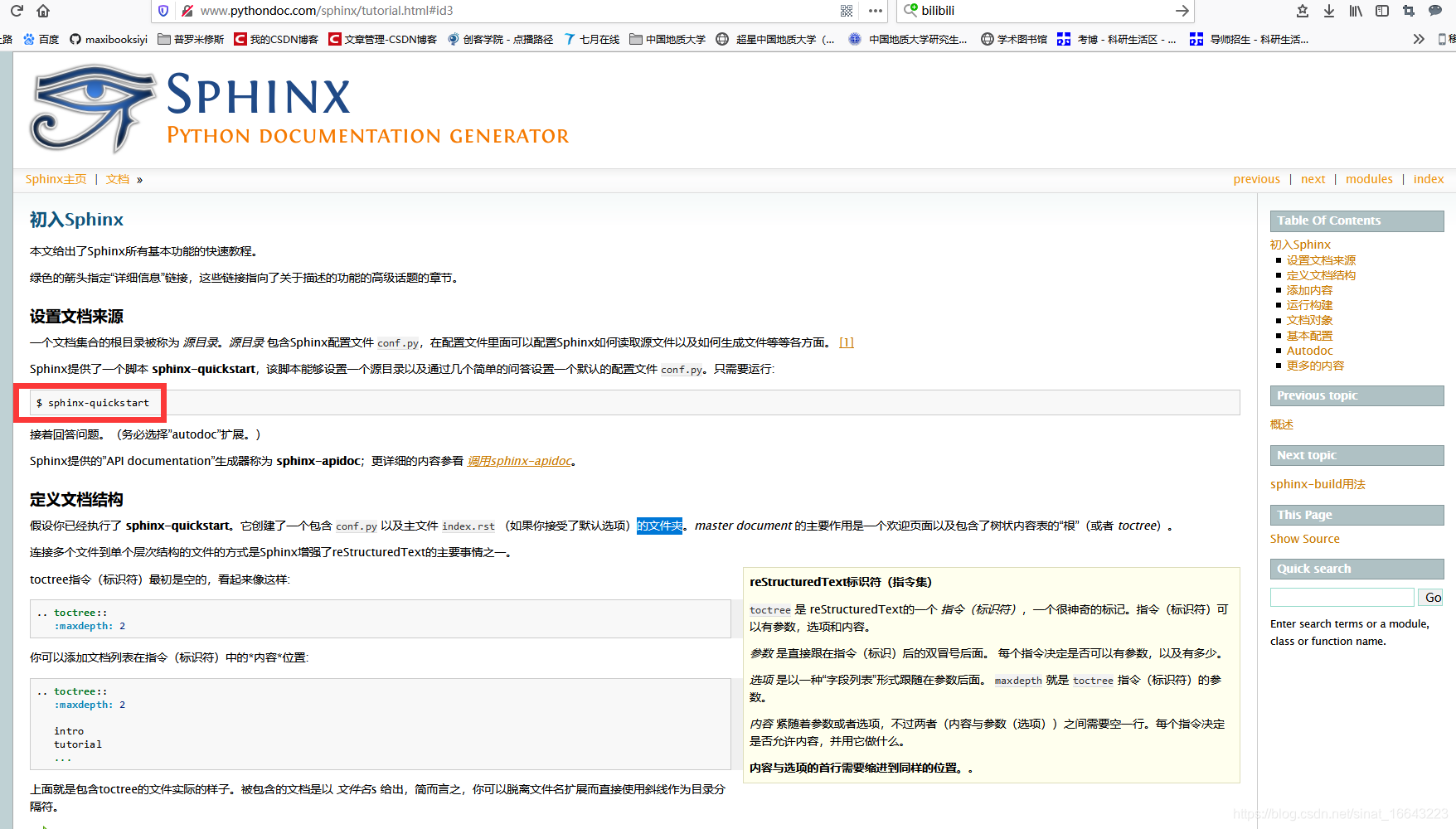This screenshot has height=829, width=1456.
Task: Open tracking protection shield icon
Action: (163, 11)
